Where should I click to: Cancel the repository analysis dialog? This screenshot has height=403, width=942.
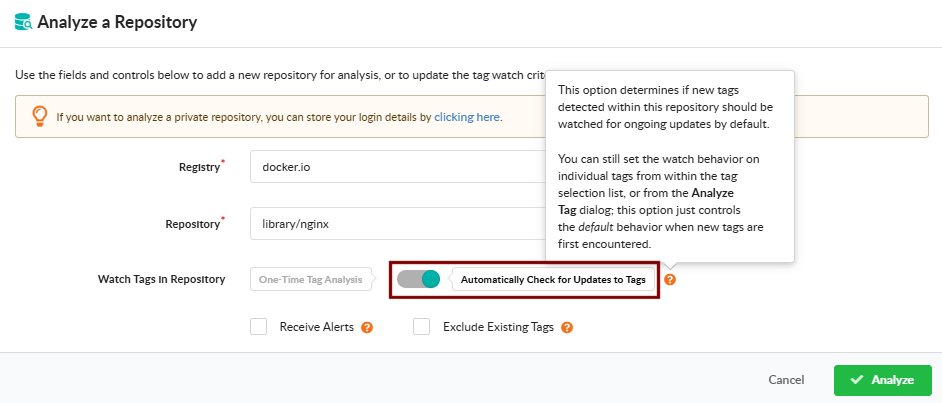(x=786, y=380)
